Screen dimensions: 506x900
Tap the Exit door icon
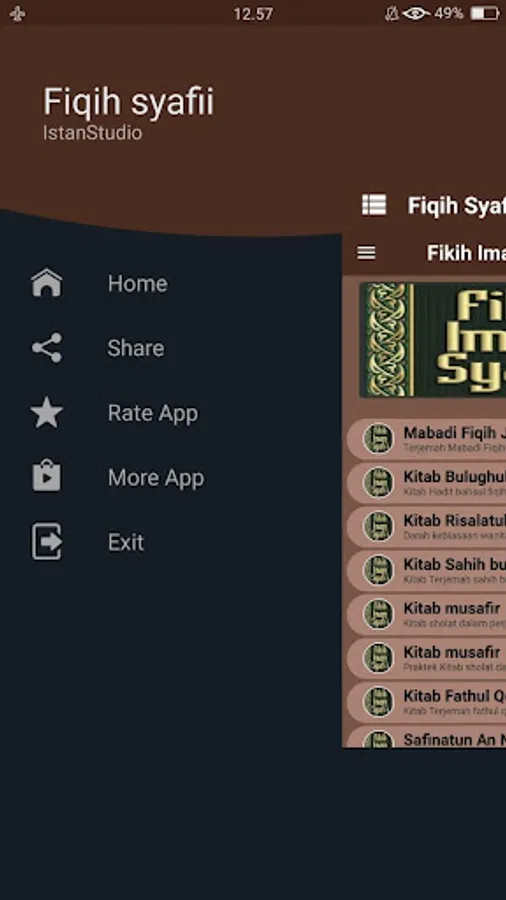pos(46,541)
